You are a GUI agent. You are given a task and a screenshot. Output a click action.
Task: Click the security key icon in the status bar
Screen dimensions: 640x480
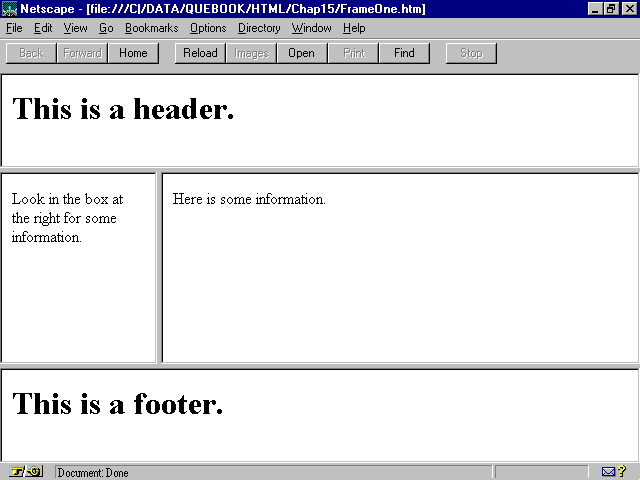click(26, 471)
